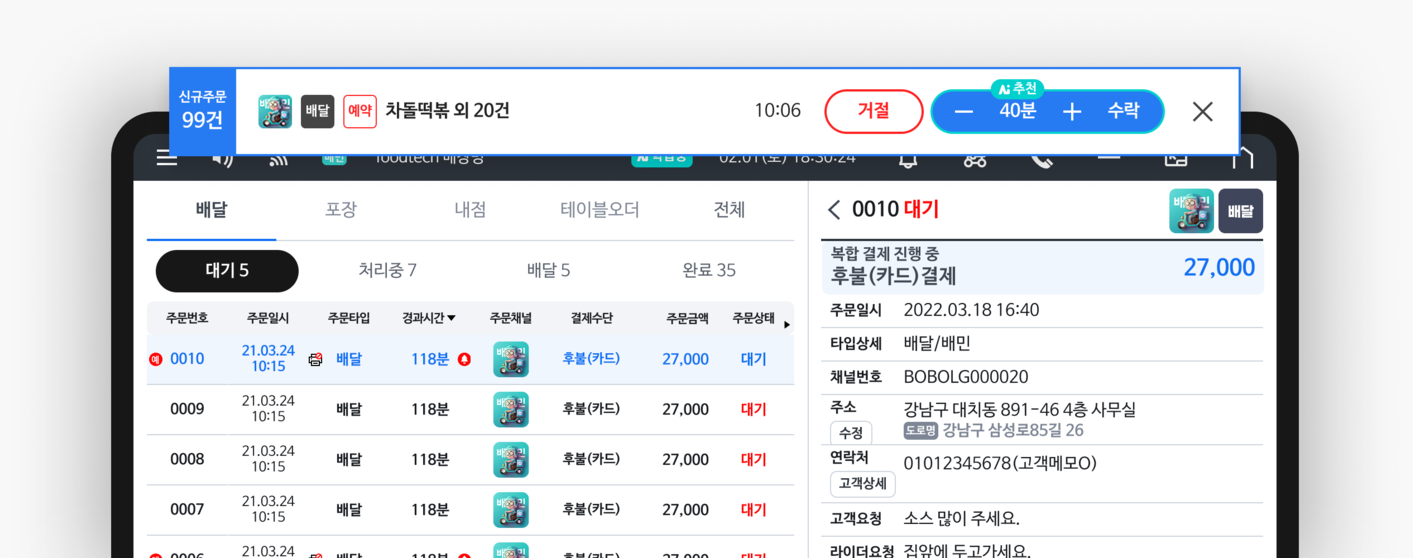Open the phone call icon in top bar
The image size is (1413, 558).
coord(1042,160)
